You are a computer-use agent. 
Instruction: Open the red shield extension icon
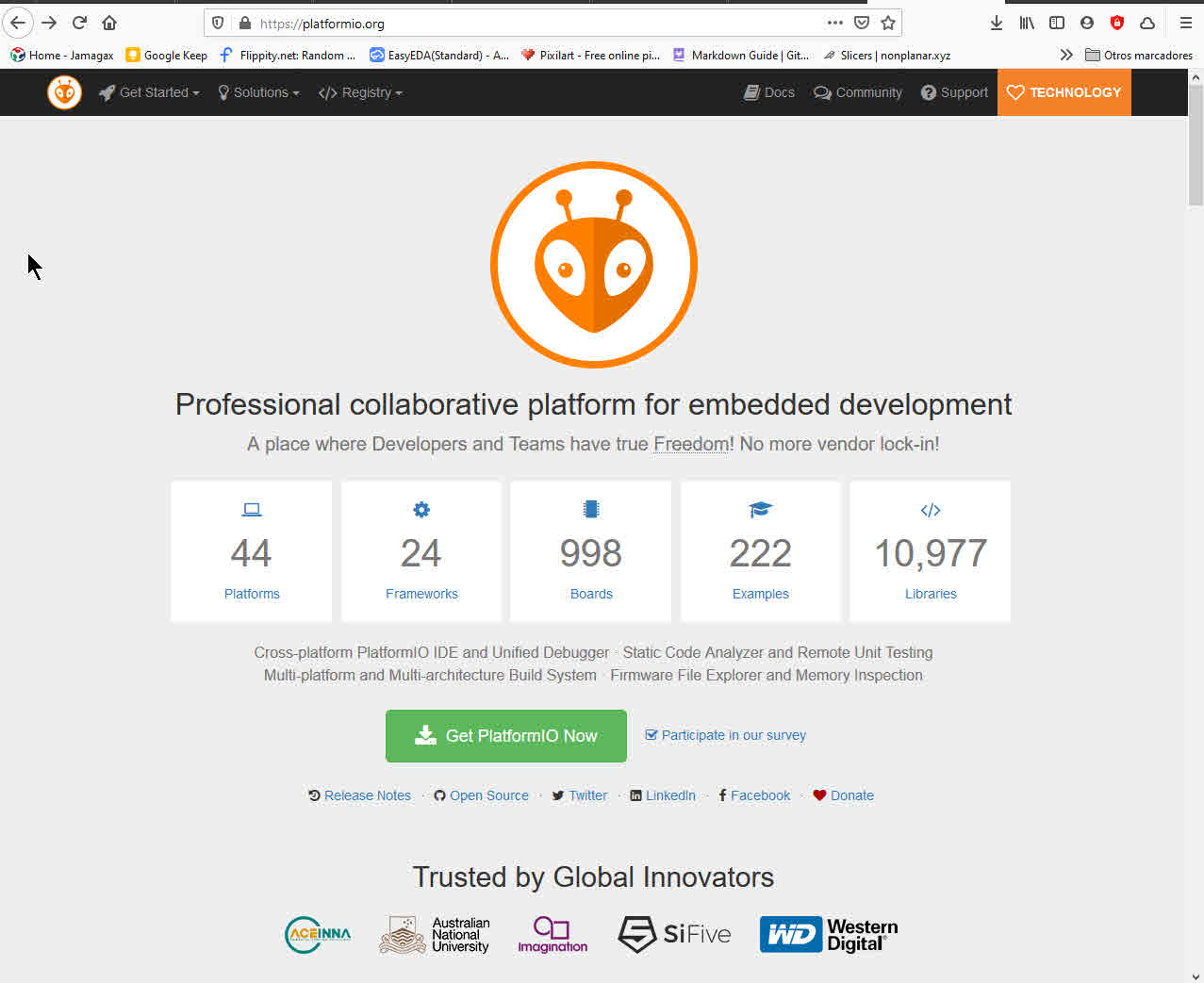[1117, 23]
